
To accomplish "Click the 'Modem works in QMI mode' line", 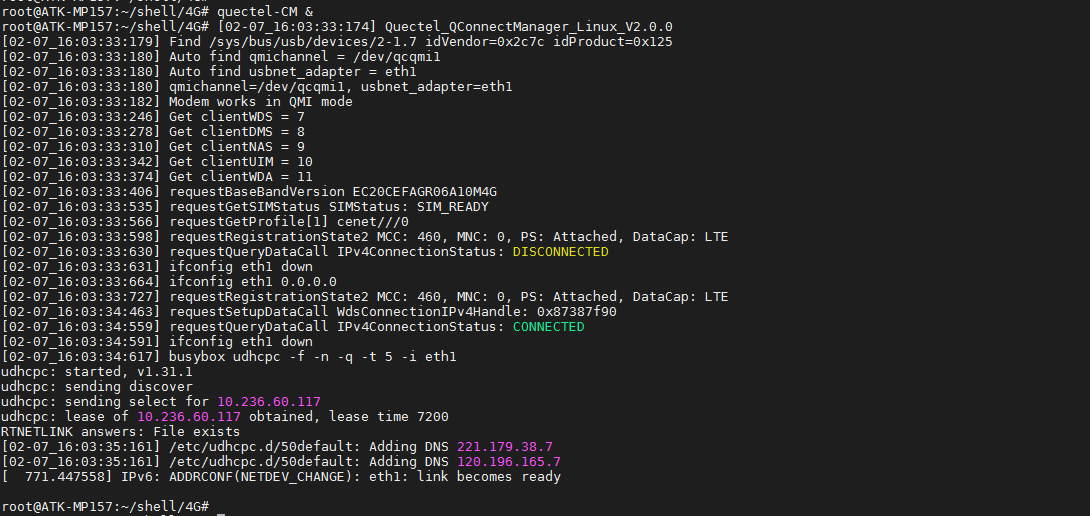I will pos(260,102).
